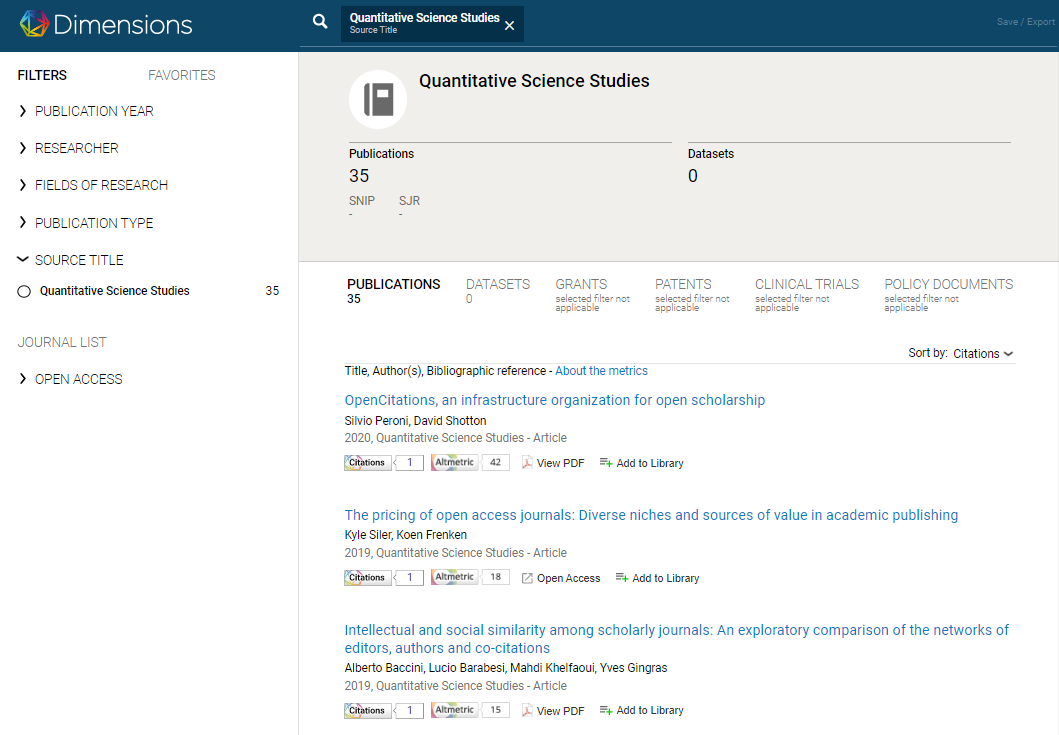Image resolution: width=1059 pixels, height=735 pixels.
Task: Open the Sort by Citations dropdown
Action: click(x=983, y=353)
